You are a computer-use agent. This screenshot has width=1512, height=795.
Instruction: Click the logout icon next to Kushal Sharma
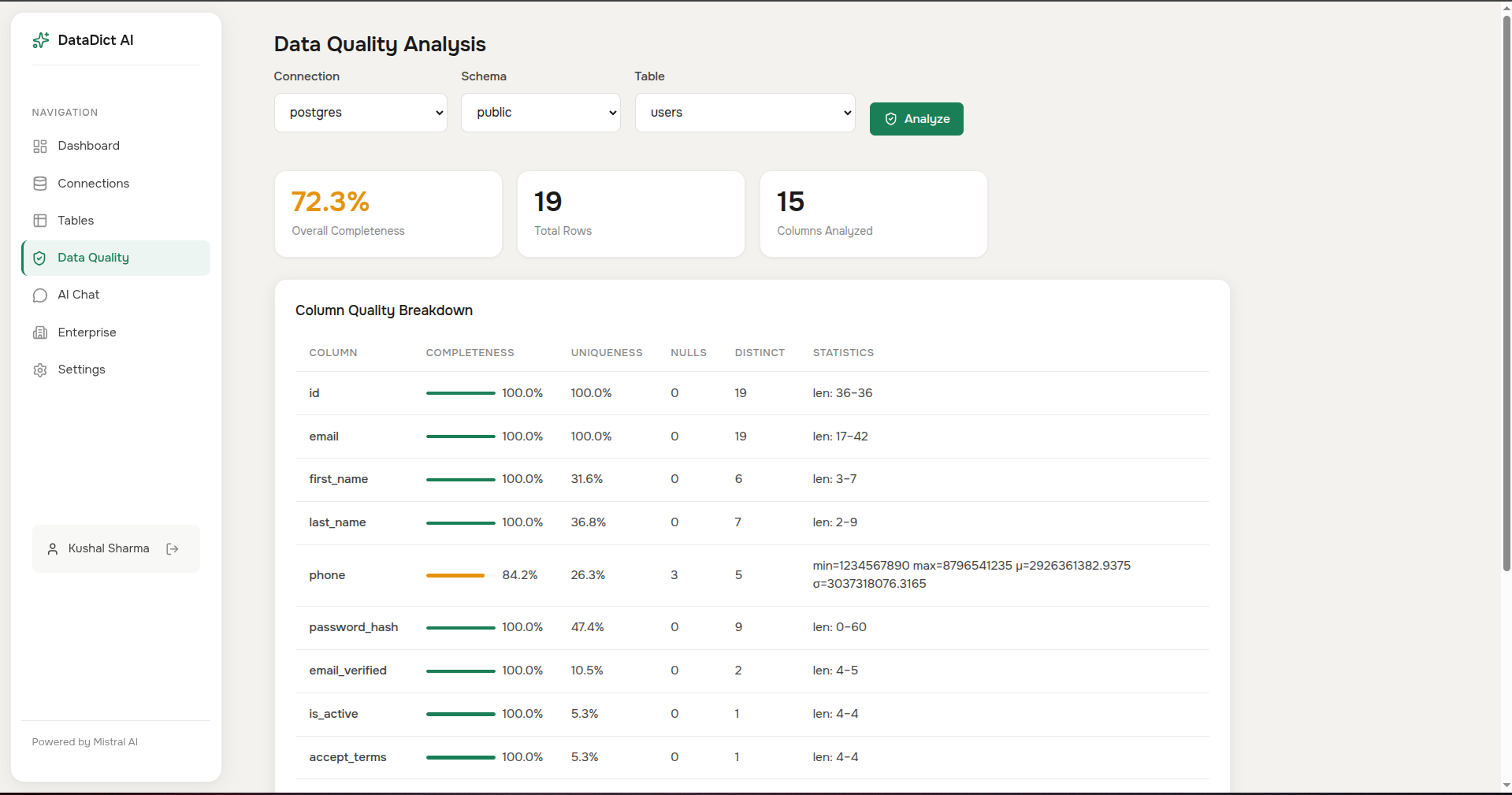tap(173, 548)
